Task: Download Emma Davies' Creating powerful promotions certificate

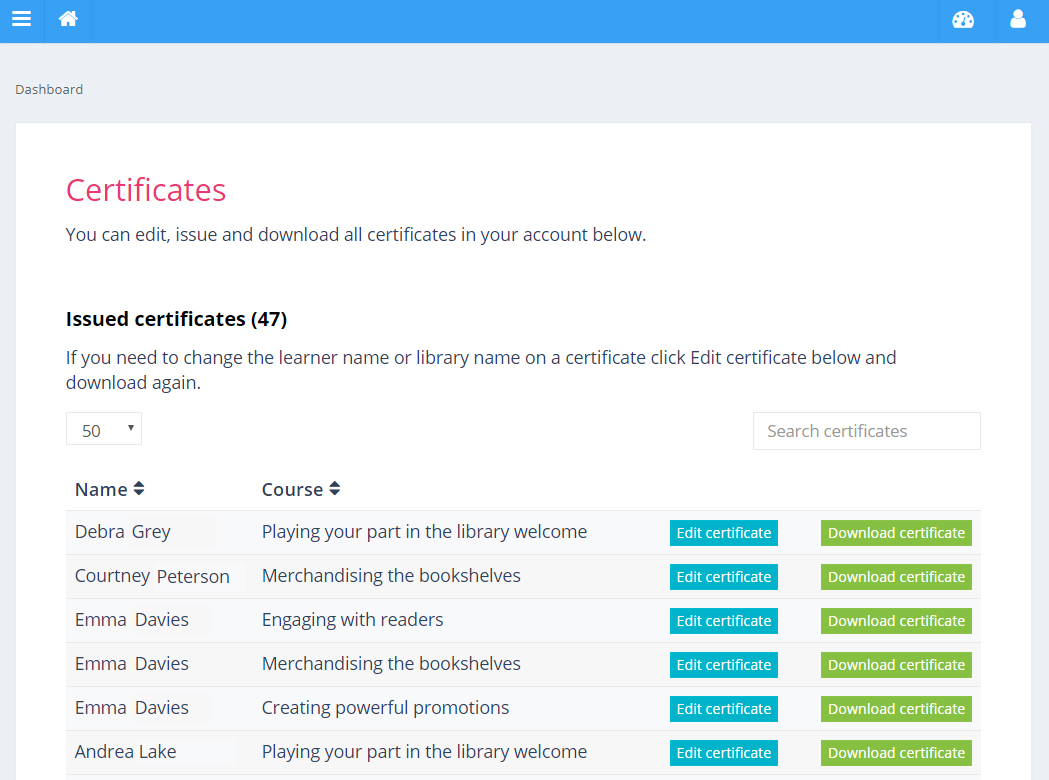Action: (x=896, y=709)
